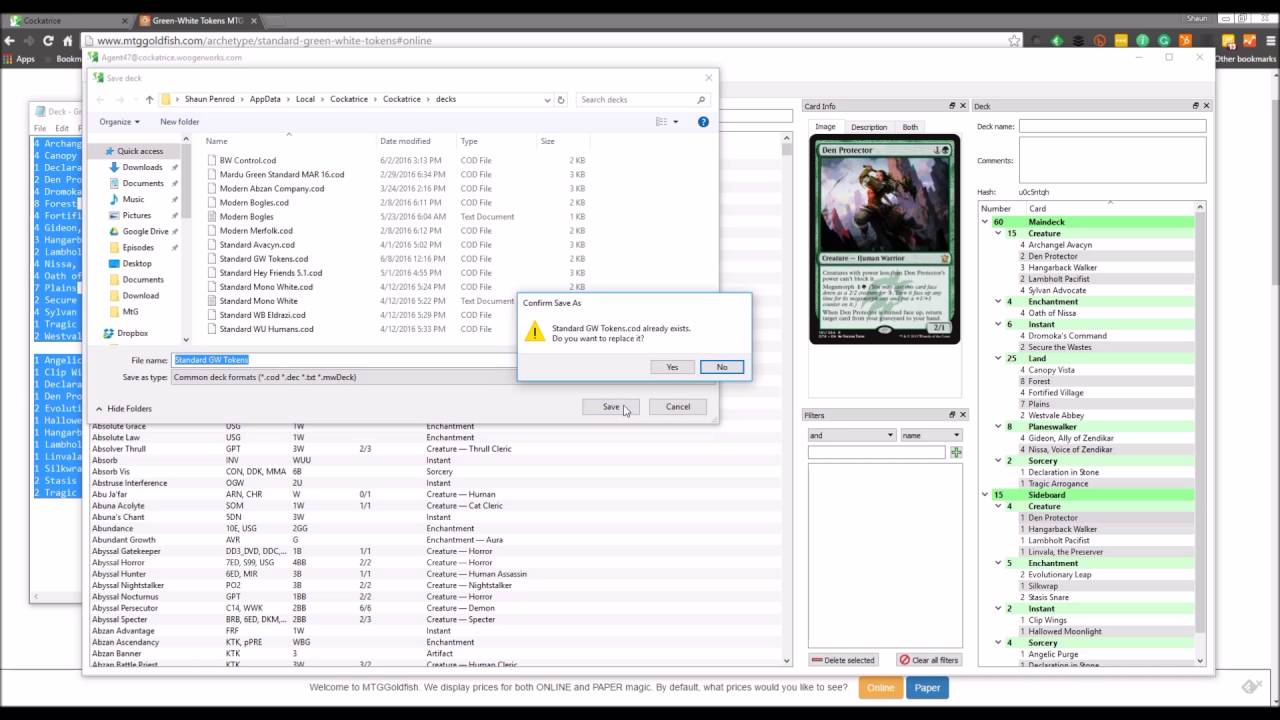Open the Organize dropdown menu

tap(119, 122)
